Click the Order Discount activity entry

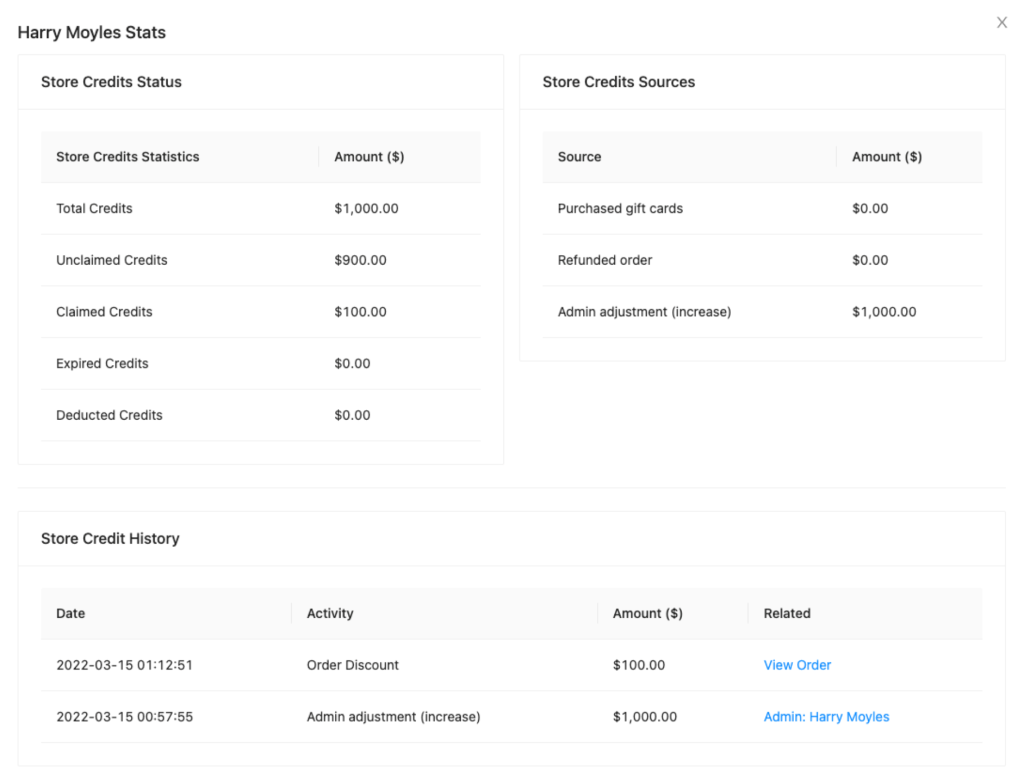tap(352, 665)
